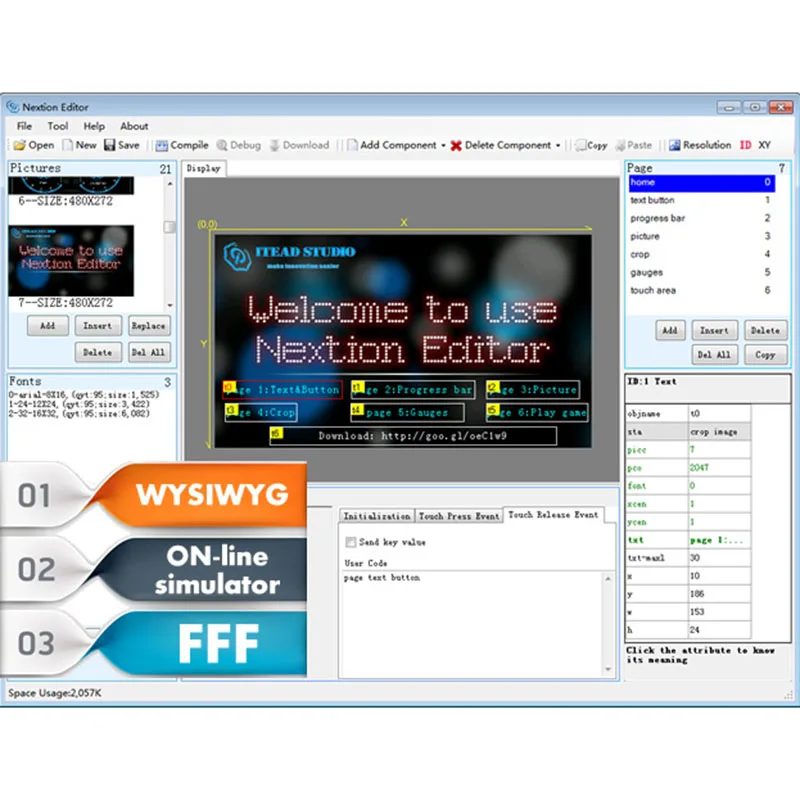Select the Download link text component
The image size is (800, 800).
[413, 436]
